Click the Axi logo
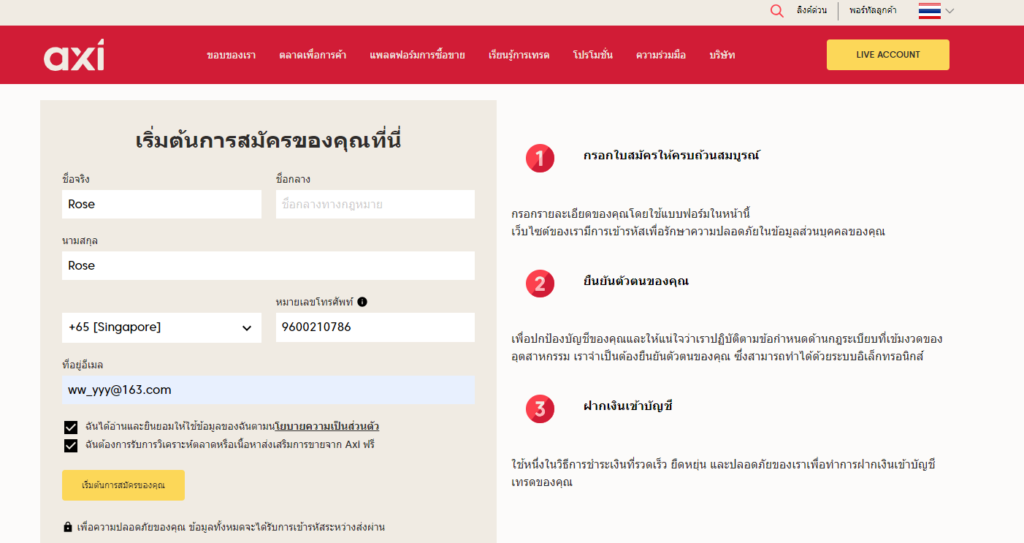Viewport: 1024px width, 543px height. (74, 55)
